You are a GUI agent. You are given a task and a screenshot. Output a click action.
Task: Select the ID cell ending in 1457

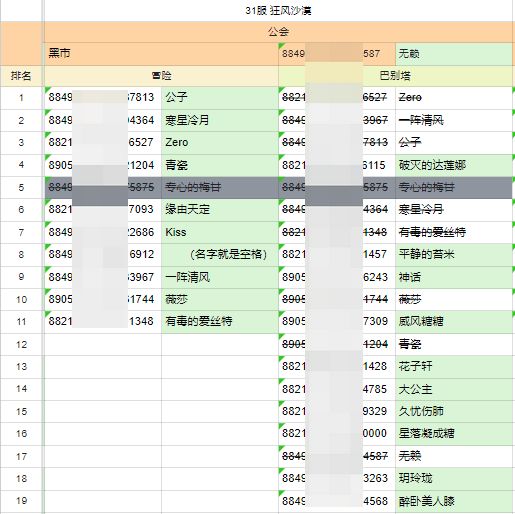pyautogui.click(x=337, y=254)
